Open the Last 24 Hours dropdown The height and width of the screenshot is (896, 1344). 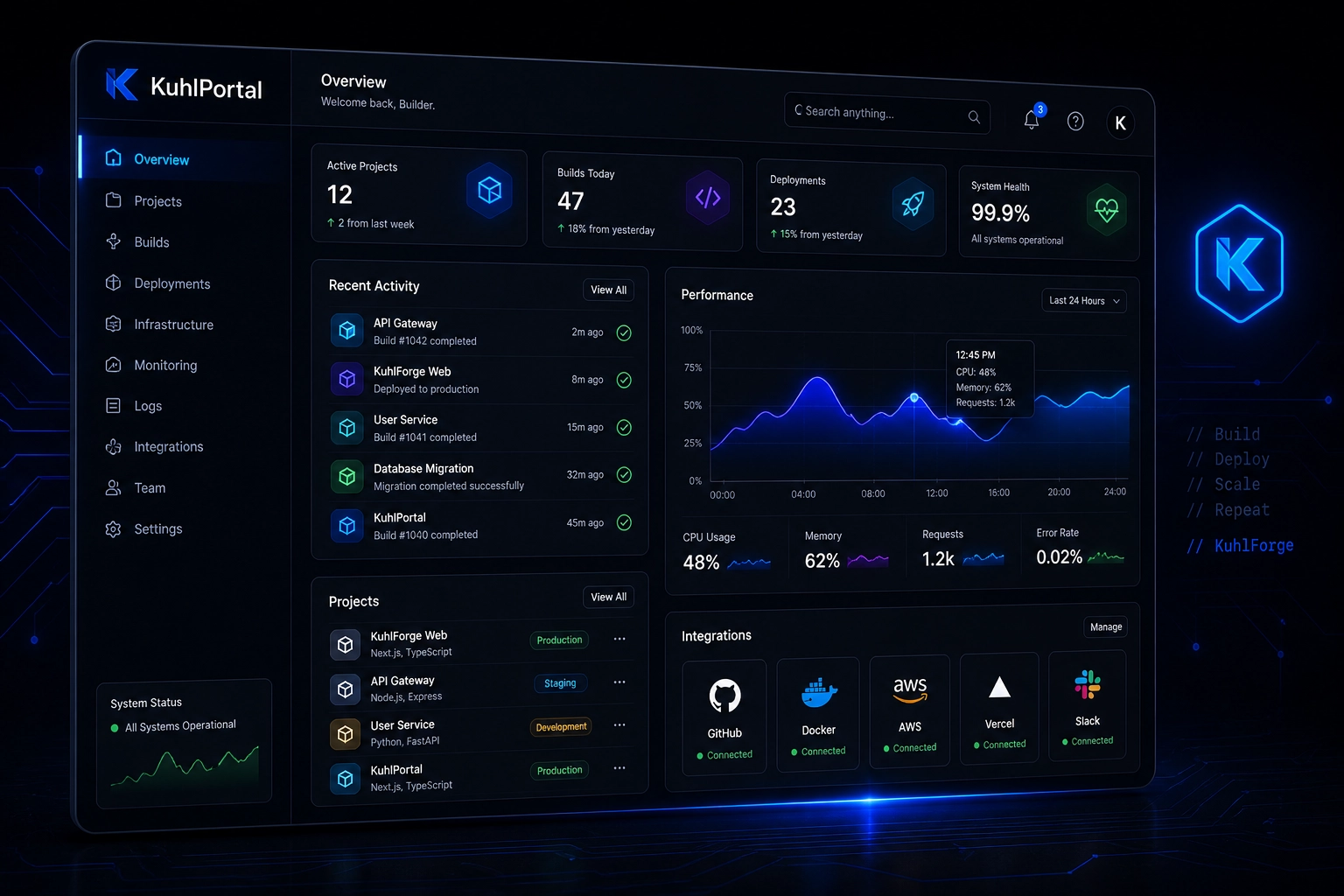[x=1084, y=301]
